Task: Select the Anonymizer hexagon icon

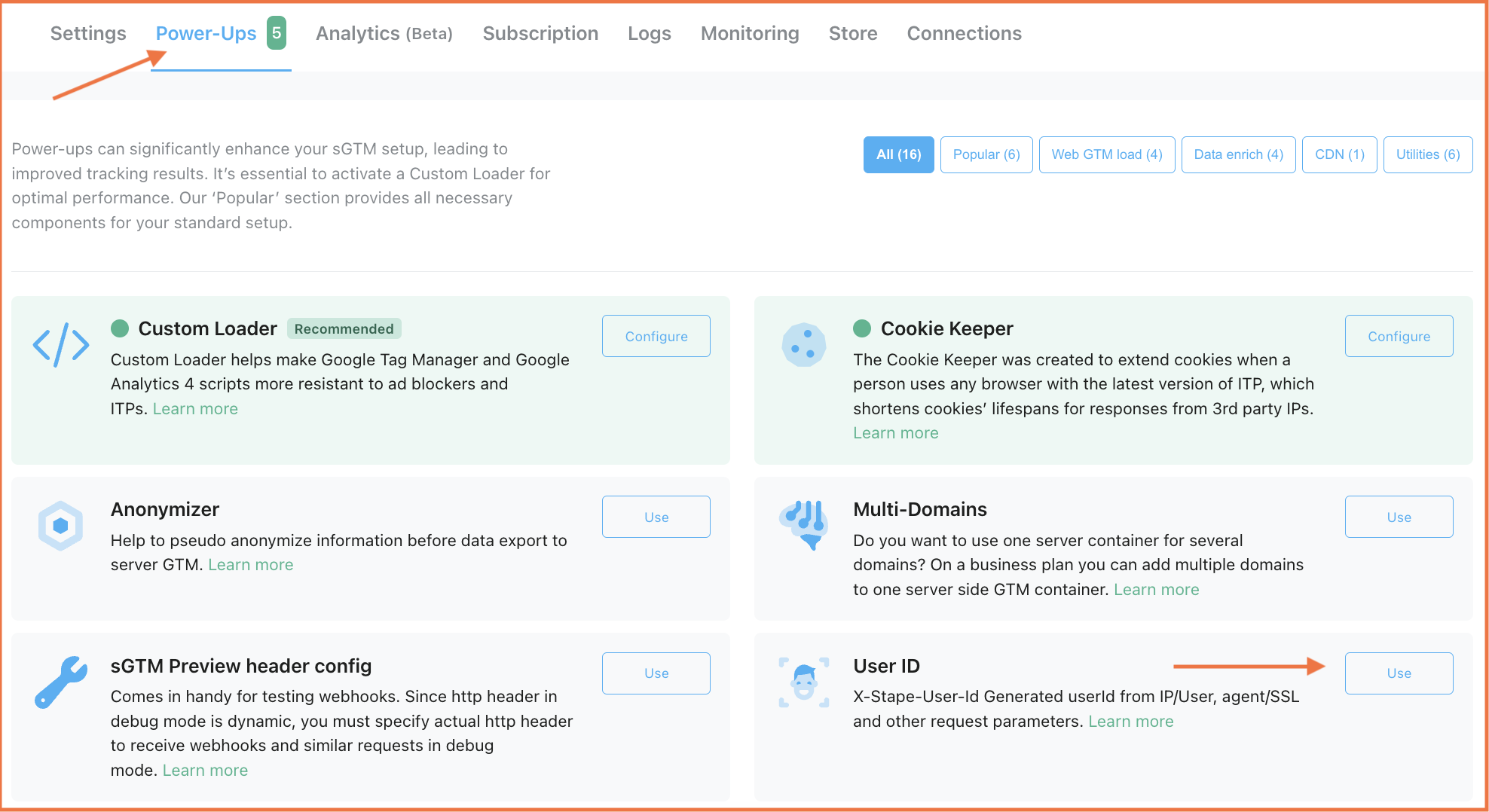Action: tap(60, 525)
